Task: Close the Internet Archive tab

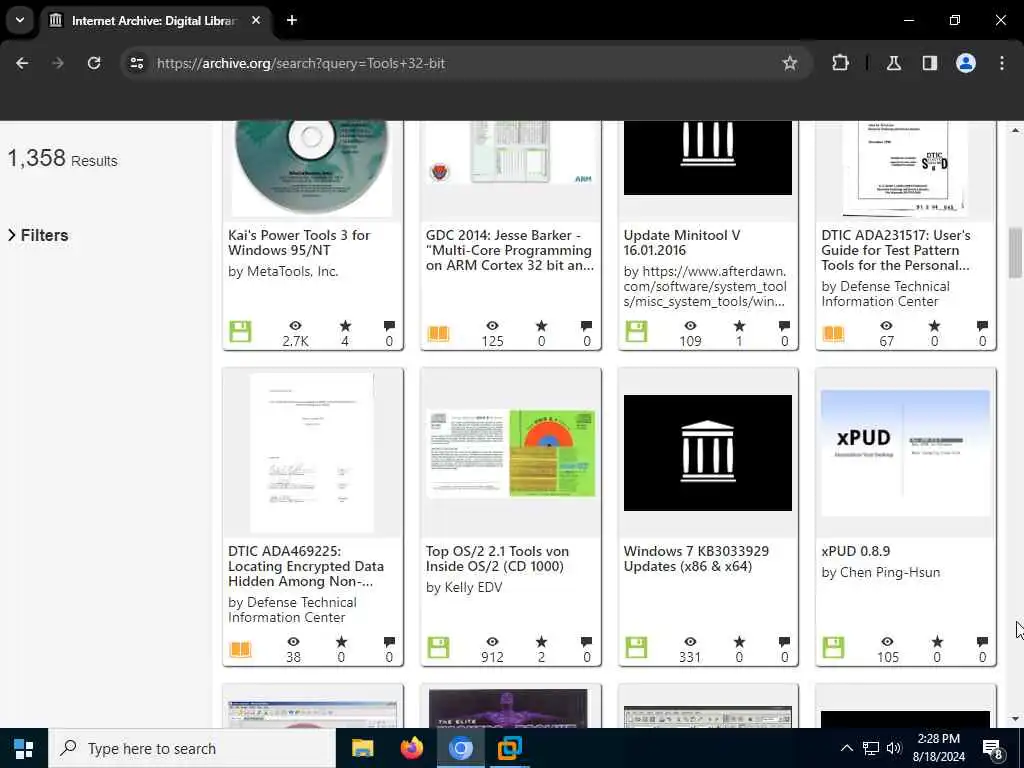Action: tap(256, 20)
